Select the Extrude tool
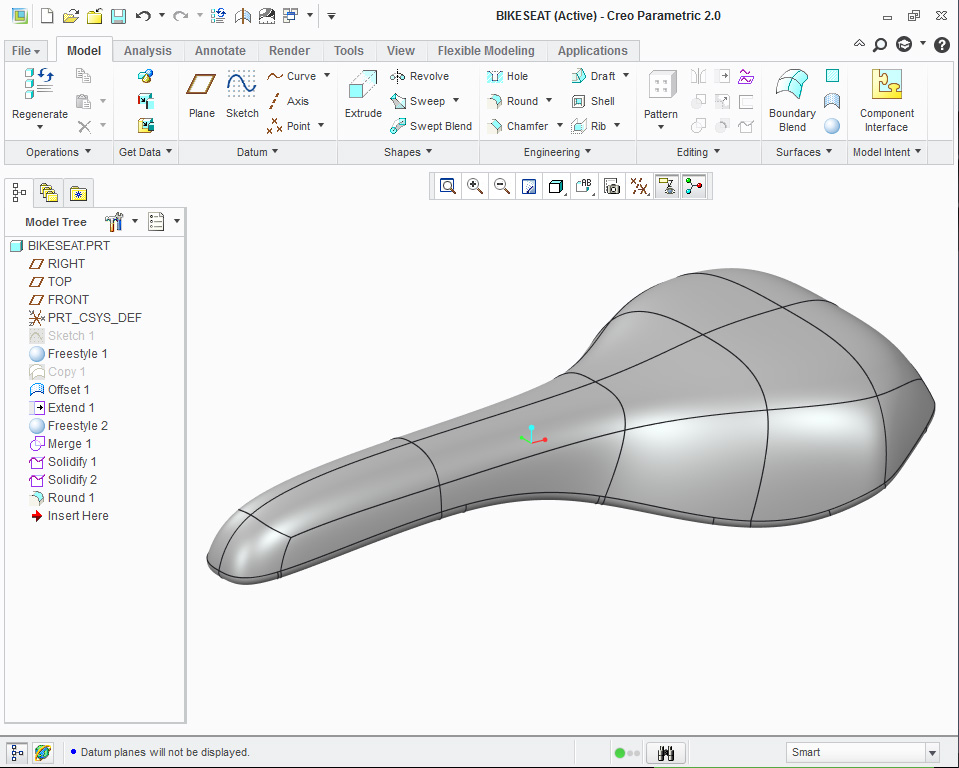The height and width of the screenshot is (768, 959). coord(363,95)
